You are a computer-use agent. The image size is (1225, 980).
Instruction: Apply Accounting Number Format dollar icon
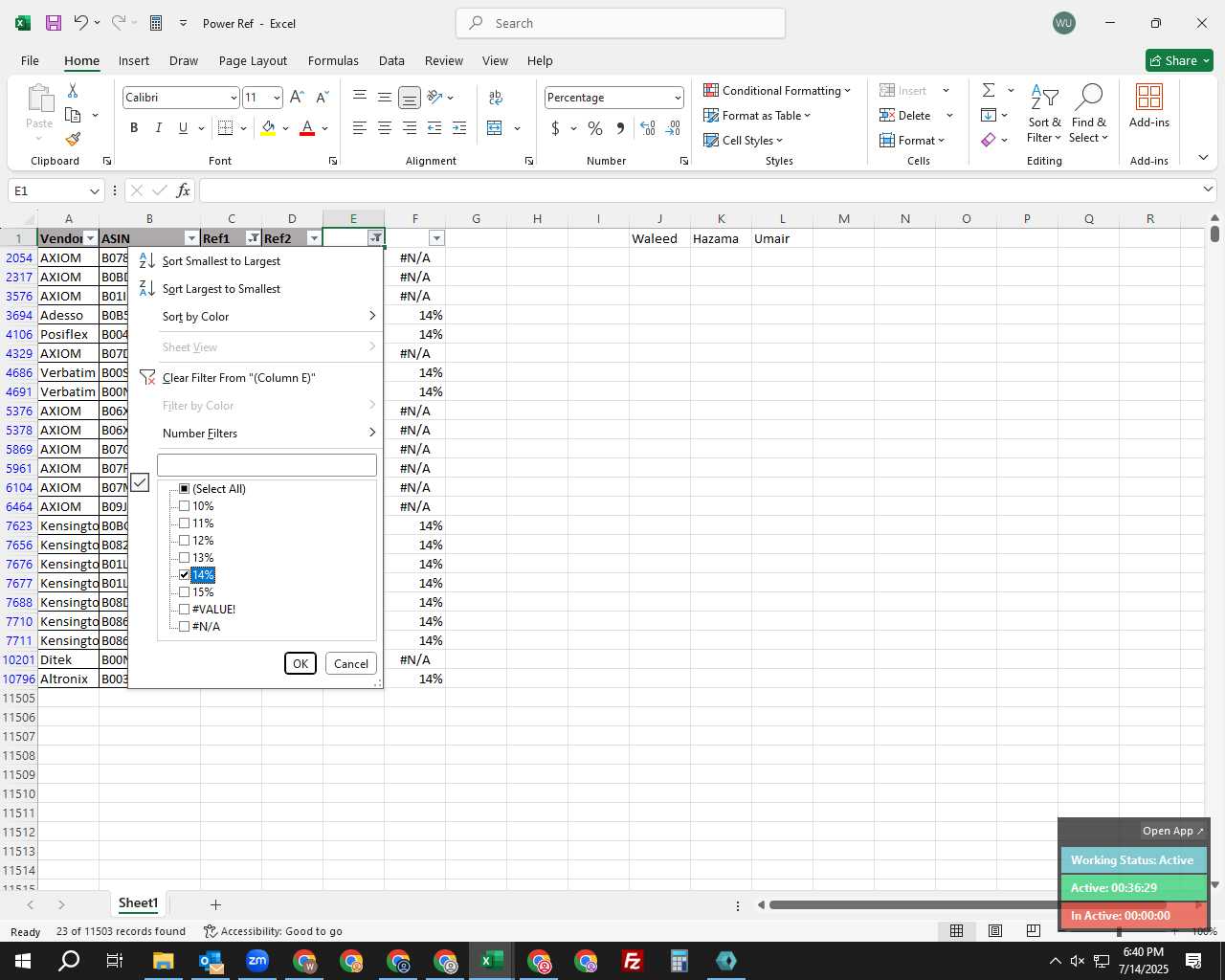point(555,127)
